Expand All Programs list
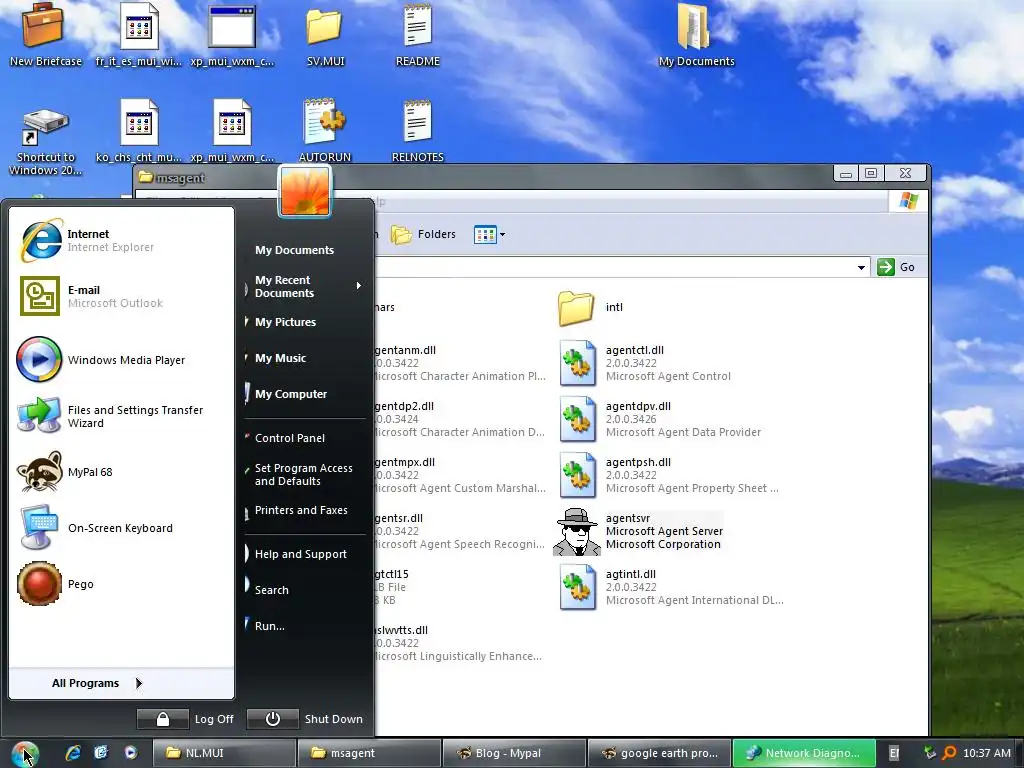 [121, 683]
